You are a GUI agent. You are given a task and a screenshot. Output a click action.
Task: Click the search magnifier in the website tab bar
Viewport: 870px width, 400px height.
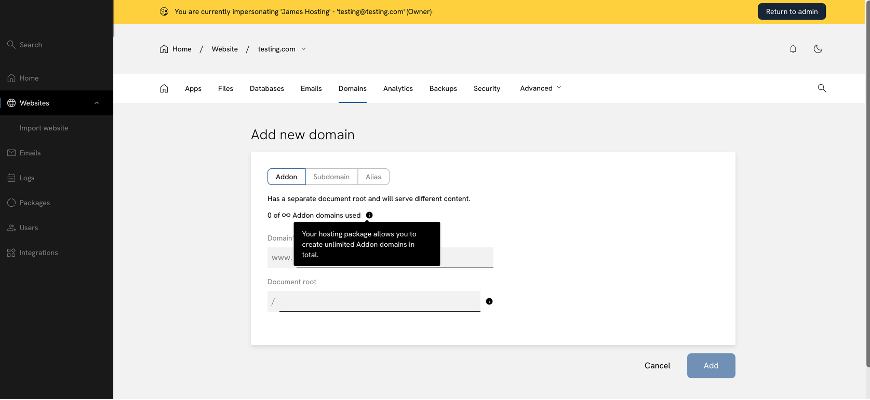pos(822,88)
